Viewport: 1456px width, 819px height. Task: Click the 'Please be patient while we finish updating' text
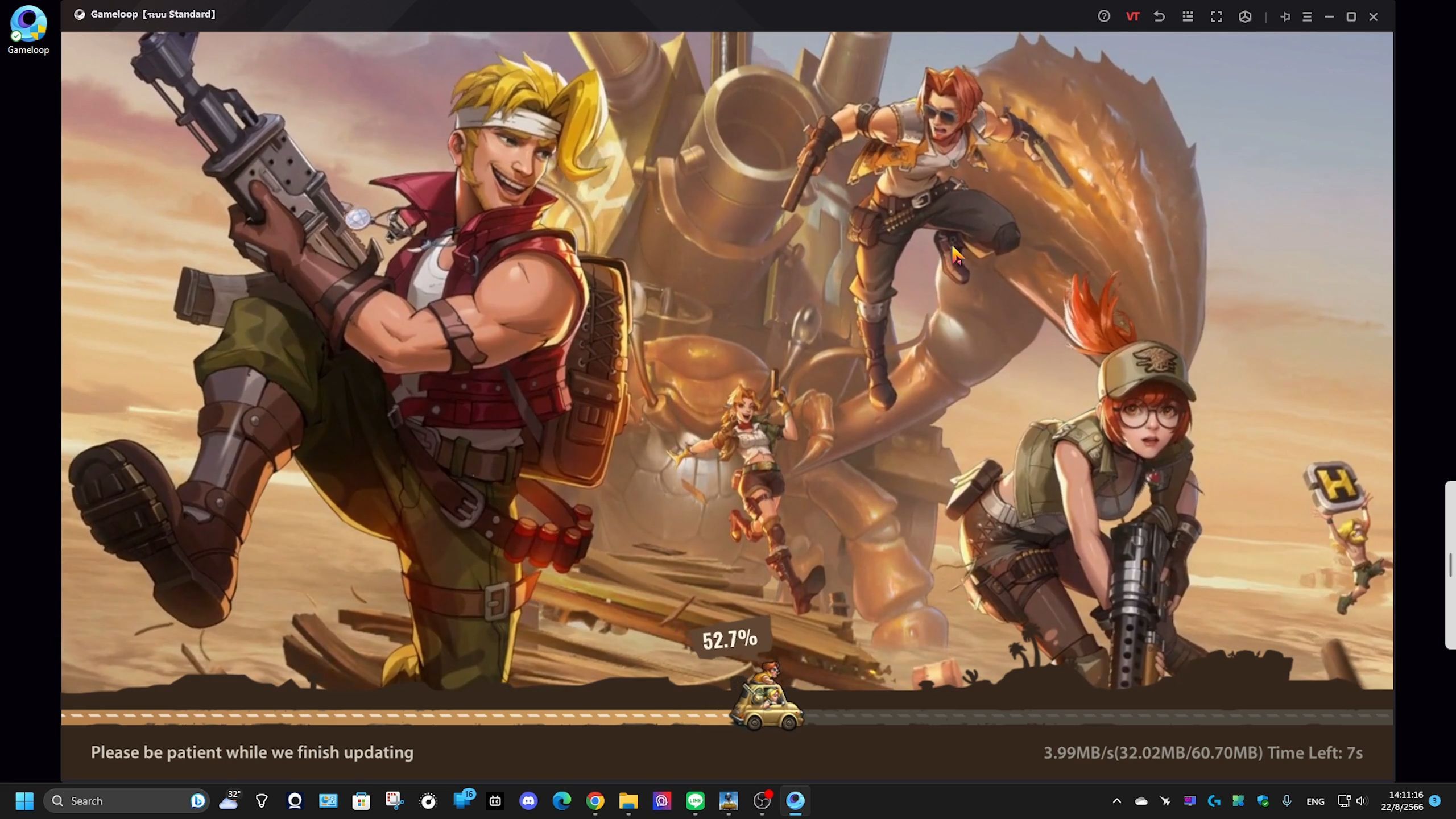(252, 752)
